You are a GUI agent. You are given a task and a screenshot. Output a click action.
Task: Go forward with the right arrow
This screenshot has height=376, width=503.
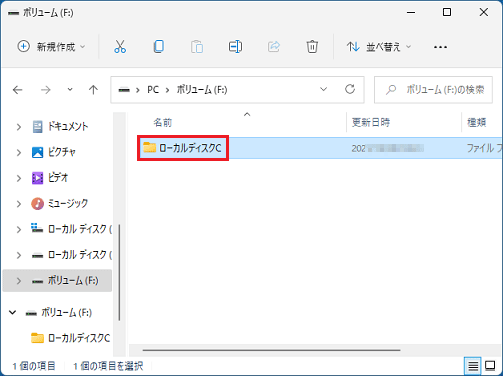[x=45, y=90]
